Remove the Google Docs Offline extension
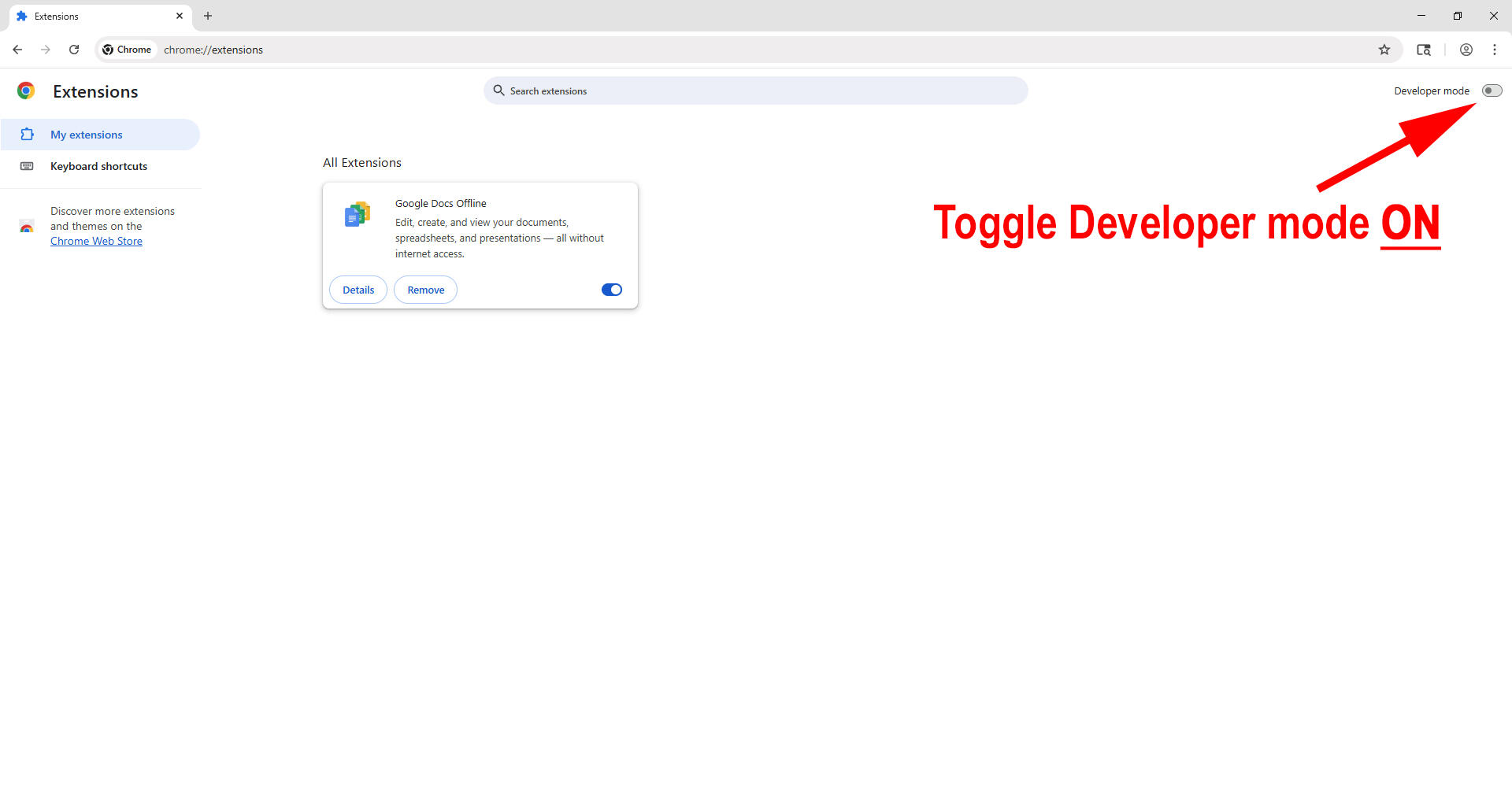 425,290
